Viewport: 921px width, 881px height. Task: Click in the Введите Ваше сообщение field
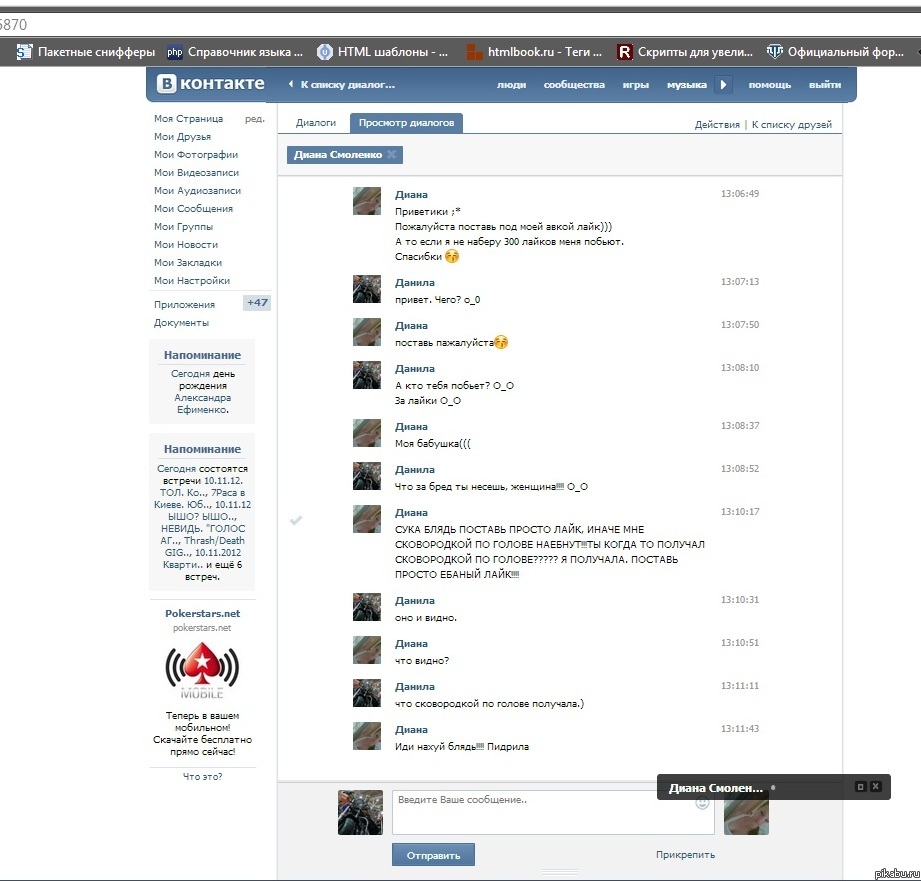coord(553,812)
